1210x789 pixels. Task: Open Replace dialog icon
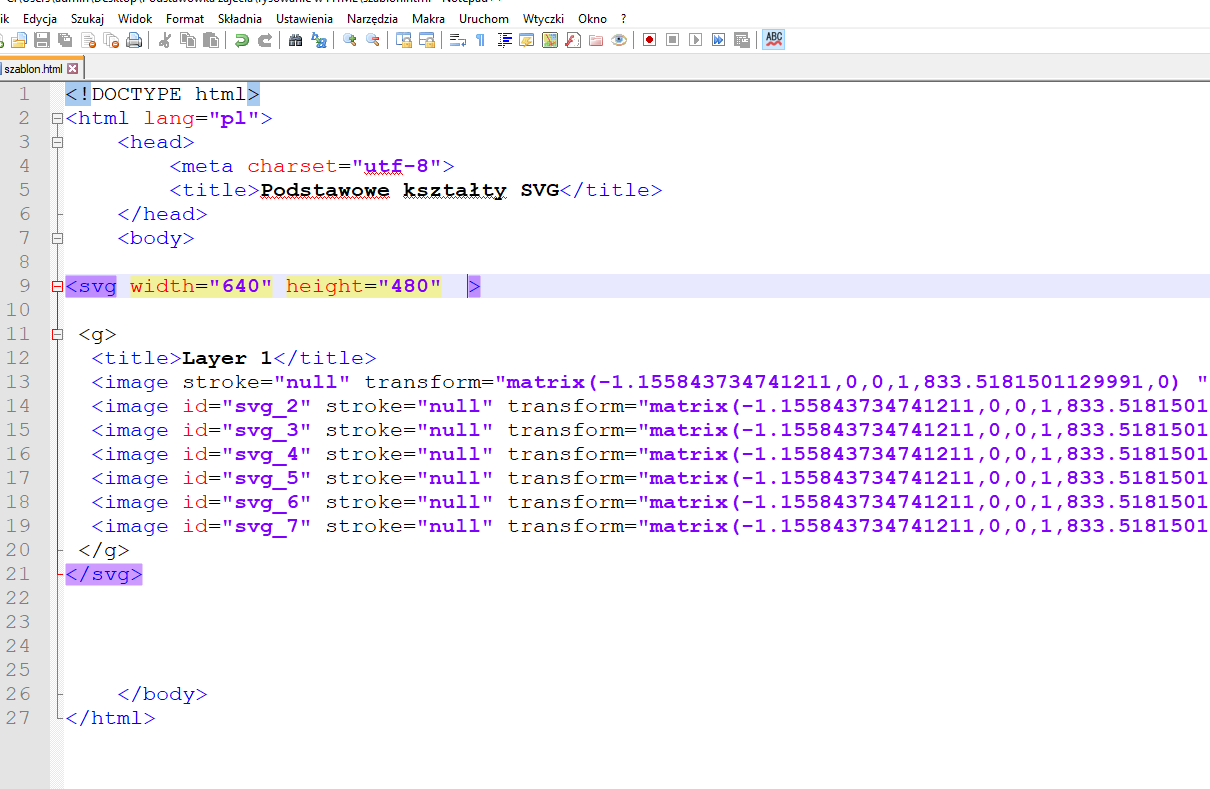pos(319,40)
